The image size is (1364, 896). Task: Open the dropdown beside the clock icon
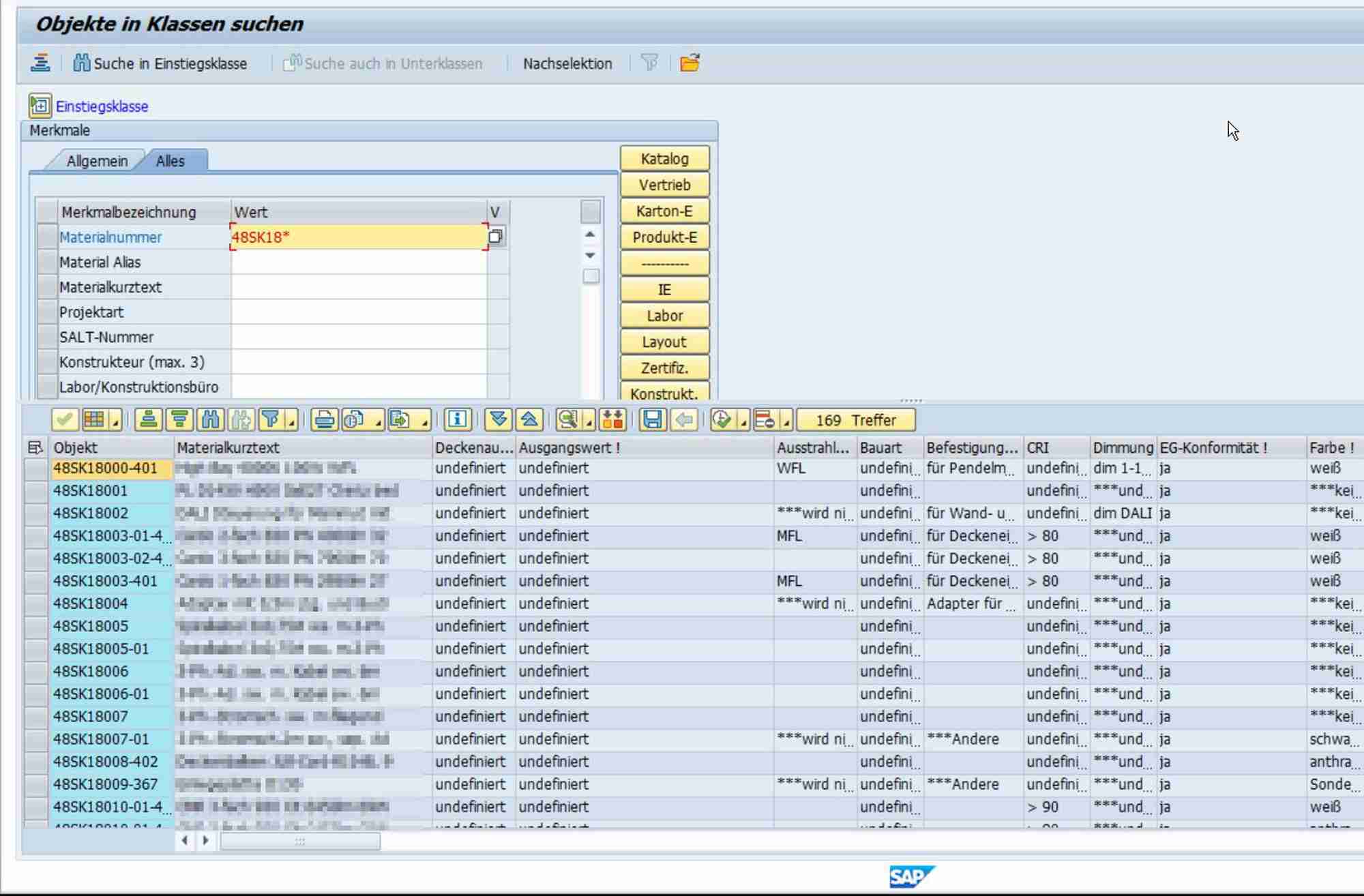(743, 421)
